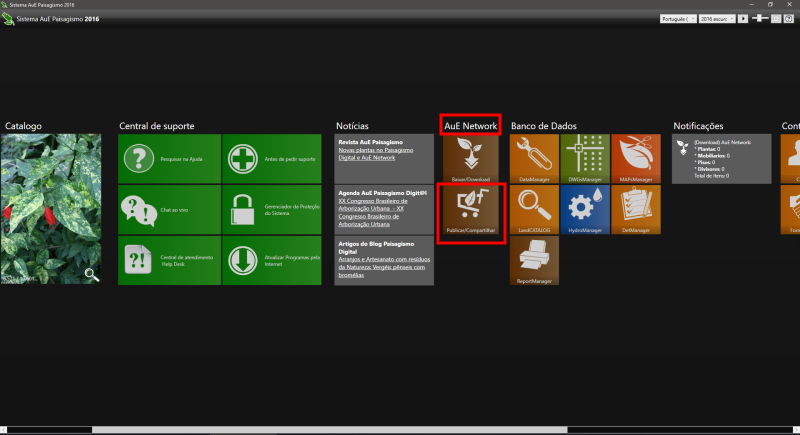Open ReportManager printer tile

[x=534, y=261]
